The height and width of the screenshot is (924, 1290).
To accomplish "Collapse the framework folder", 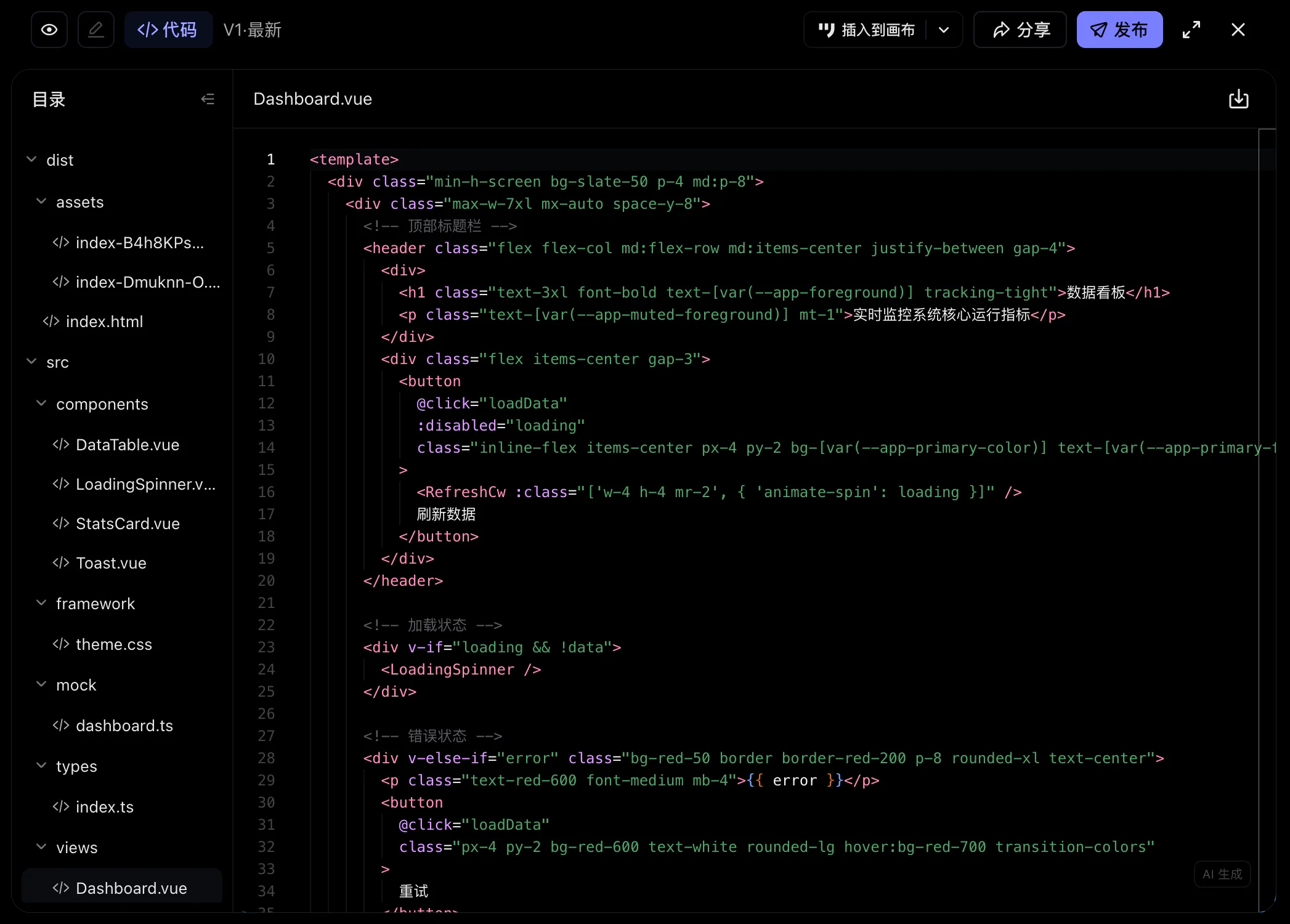I will point(42,603).
